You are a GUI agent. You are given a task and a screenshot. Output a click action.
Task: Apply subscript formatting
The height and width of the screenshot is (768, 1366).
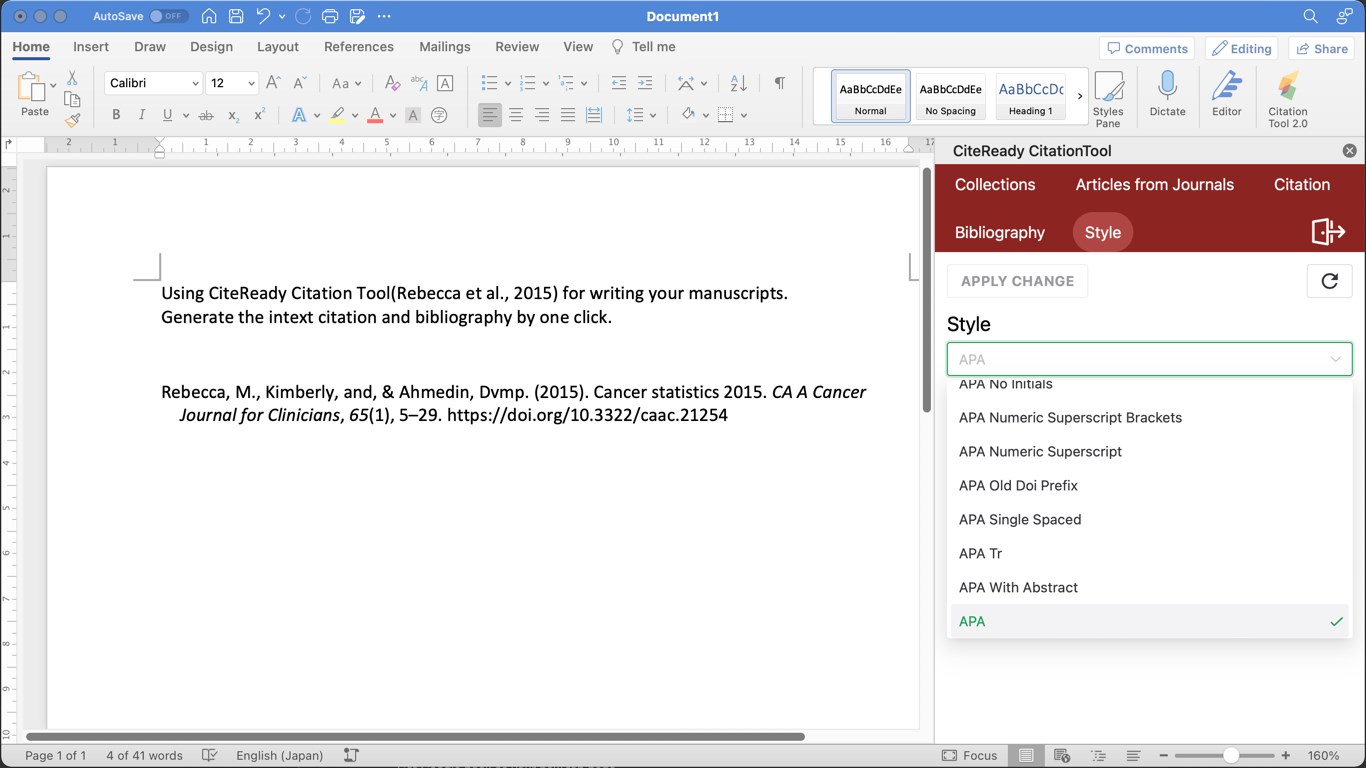[233, 115]
